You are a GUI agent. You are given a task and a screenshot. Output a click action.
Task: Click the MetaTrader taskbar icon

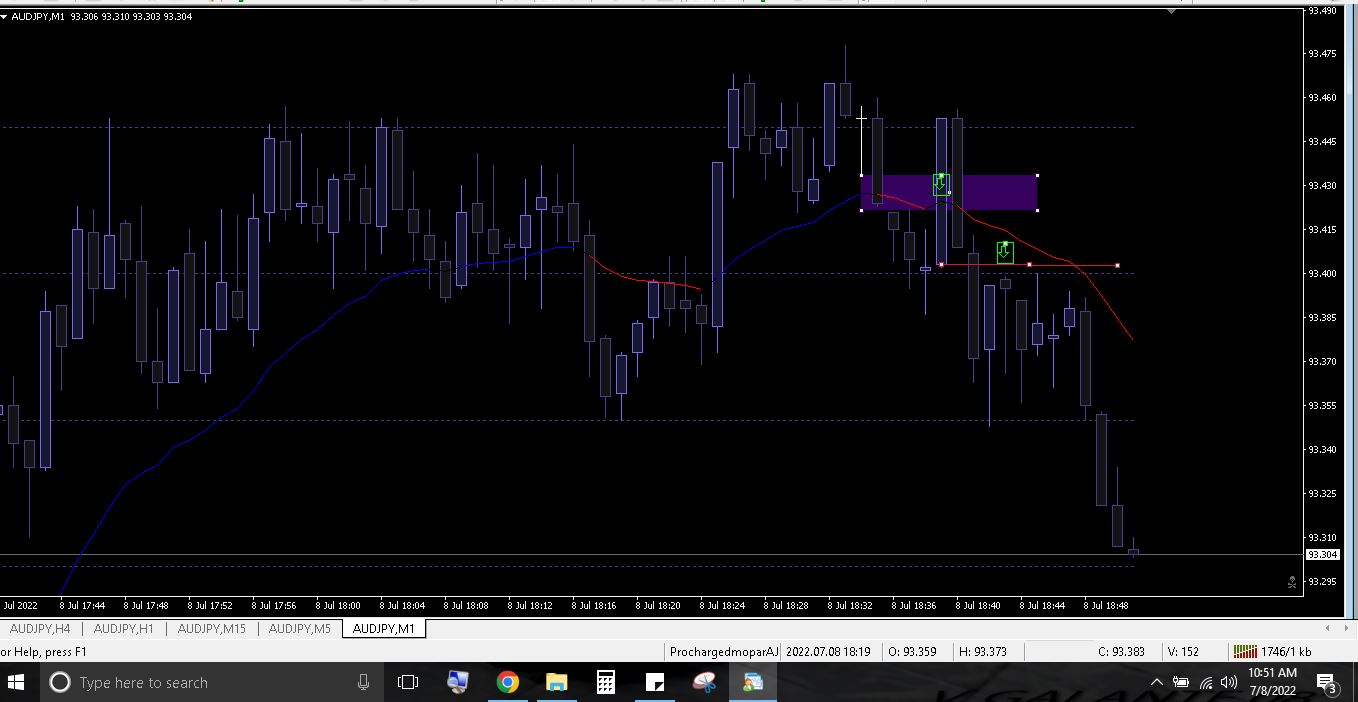(752, 682)
